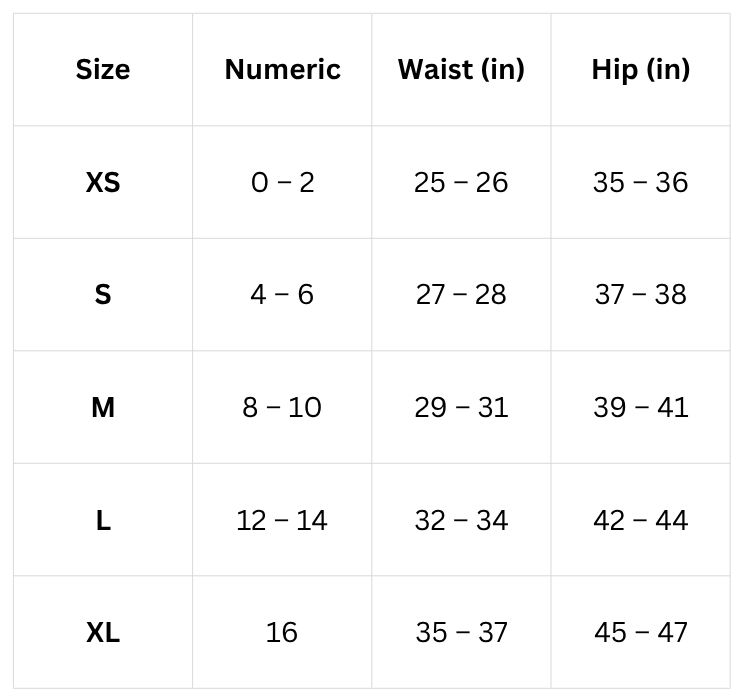Click the numeric cell 0 – 2
Image resolution: width=740 pixels, height=700 pixels.
click(x=282, y=182)
